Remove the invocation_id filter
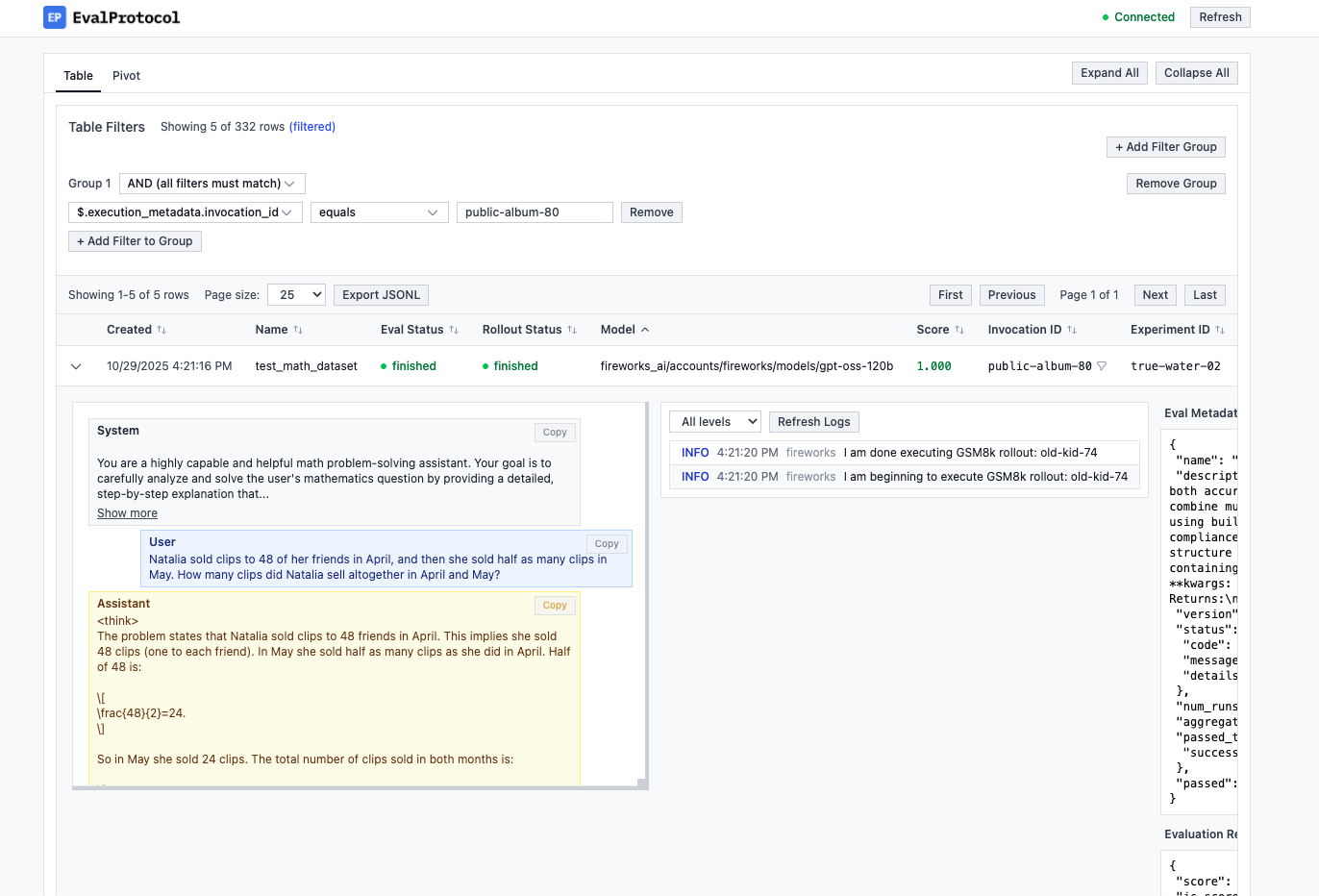The width and height of the screenshot is (1319, 896). [652, 212]
